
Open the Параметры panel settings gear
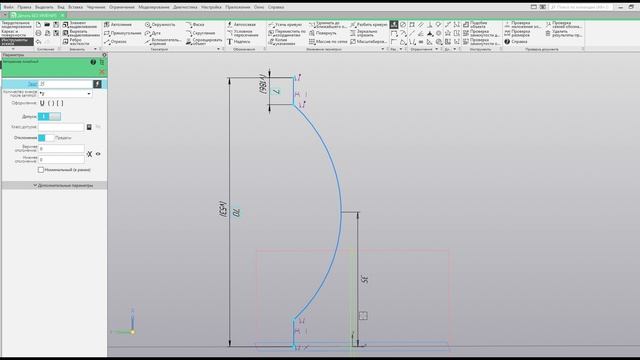pos(104,54)
